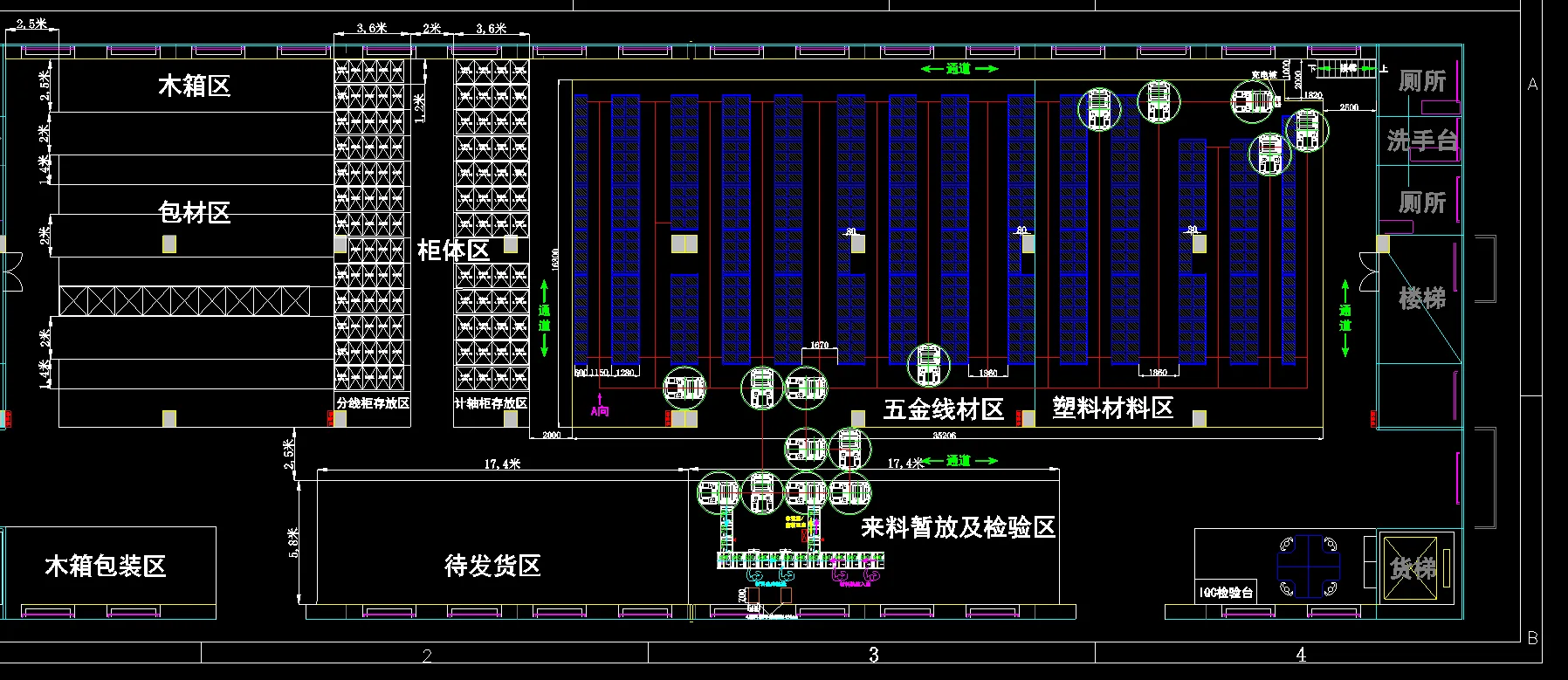Click the 待发货区 zone label
Screen dimensions: 1568x680
pyautogui.click(x=492, y=566)
